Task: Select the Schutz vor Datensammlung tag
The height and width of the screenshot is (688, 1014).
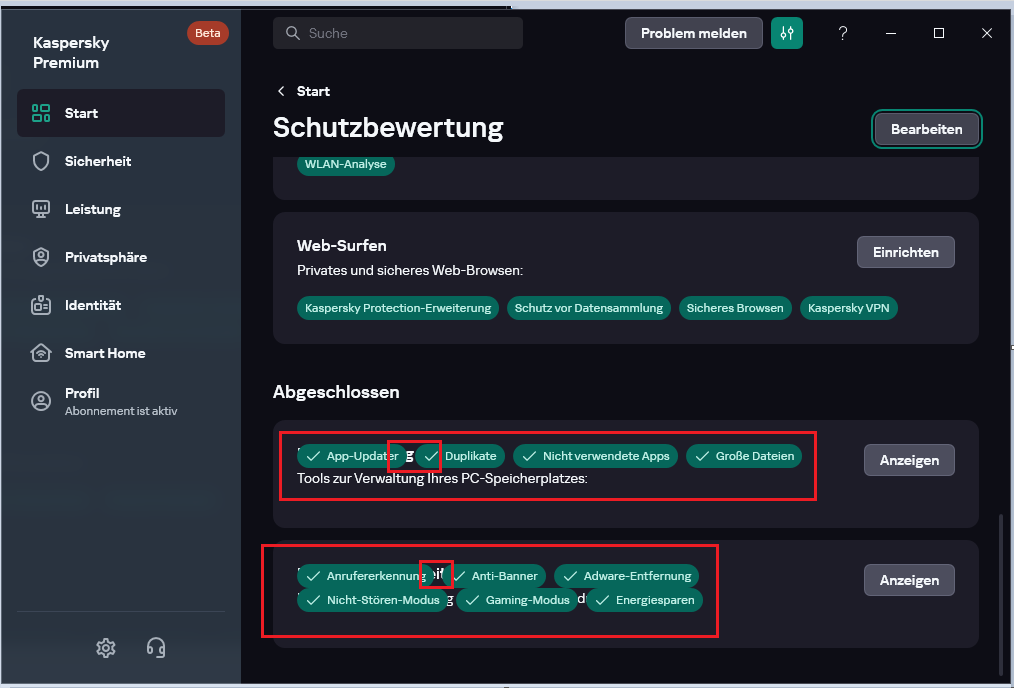Action: coord(588,308)
